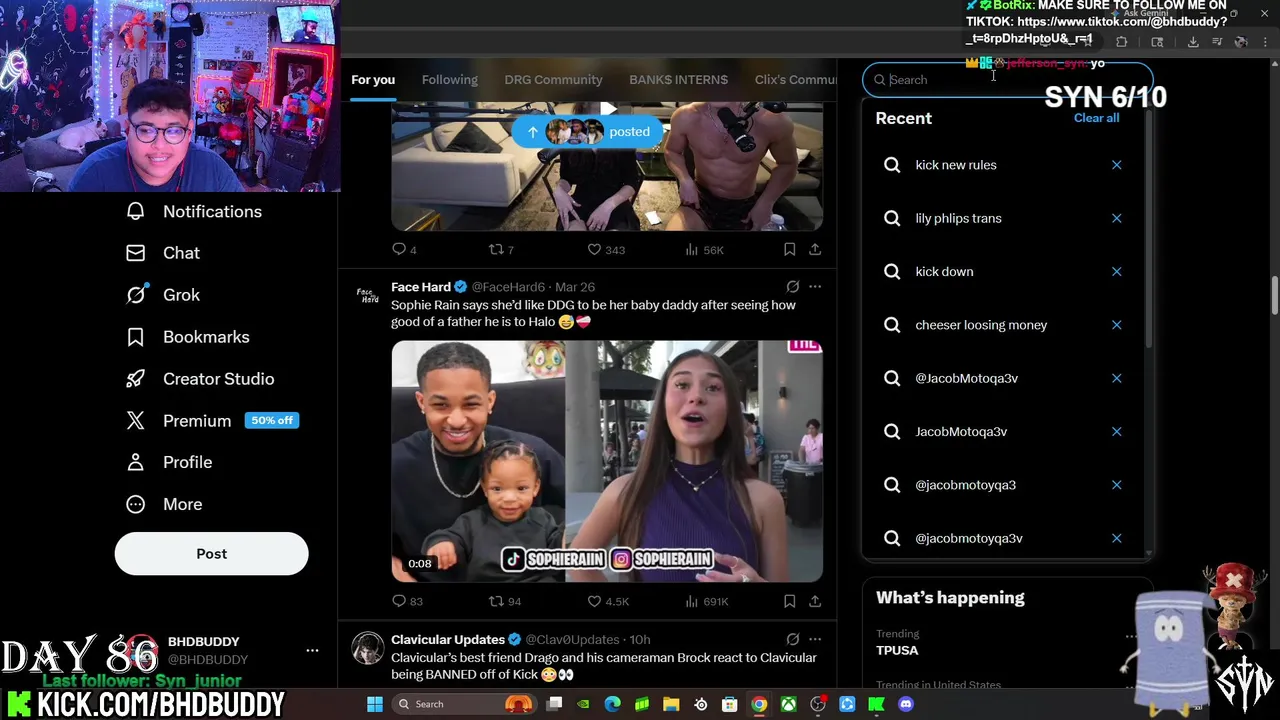Open more options on Clavicular Updates post
The image size is (1280, 720).
(x=815, y=639)
